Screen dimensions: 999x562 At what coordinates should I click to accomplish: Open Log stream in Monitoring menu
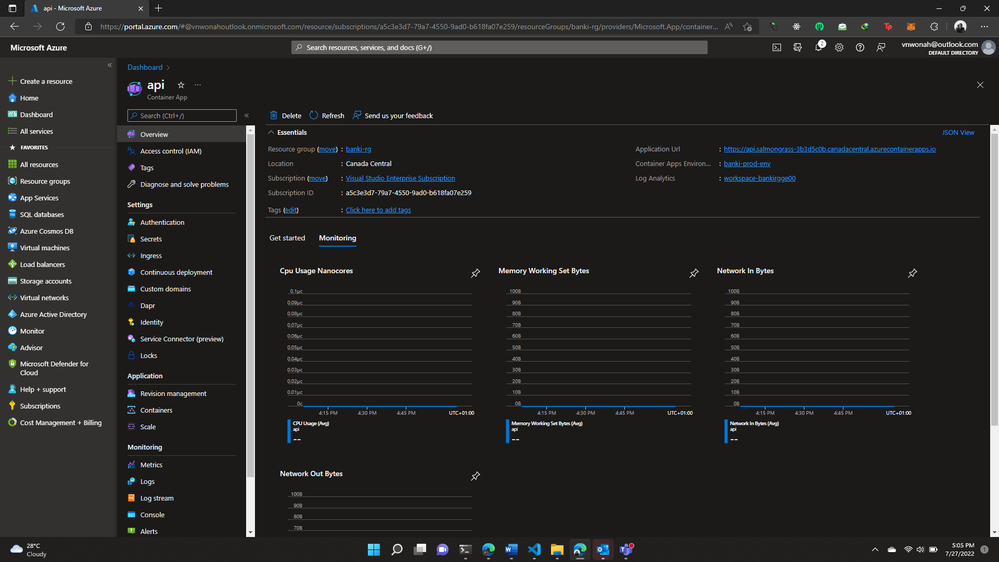tap(157, 498)
